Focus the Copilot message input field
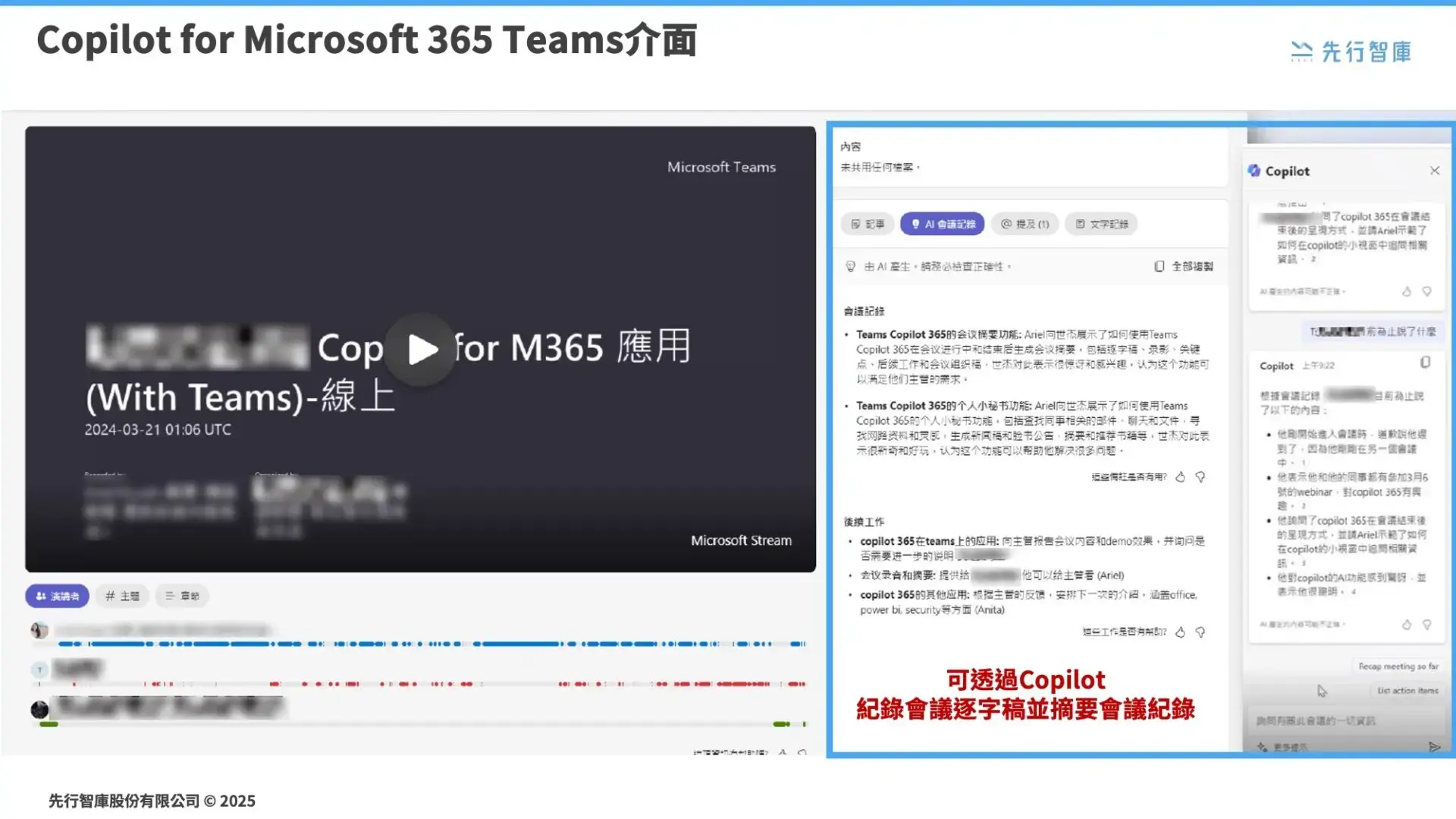Viewport: 1456px width, 819px height. (1347, 720)
